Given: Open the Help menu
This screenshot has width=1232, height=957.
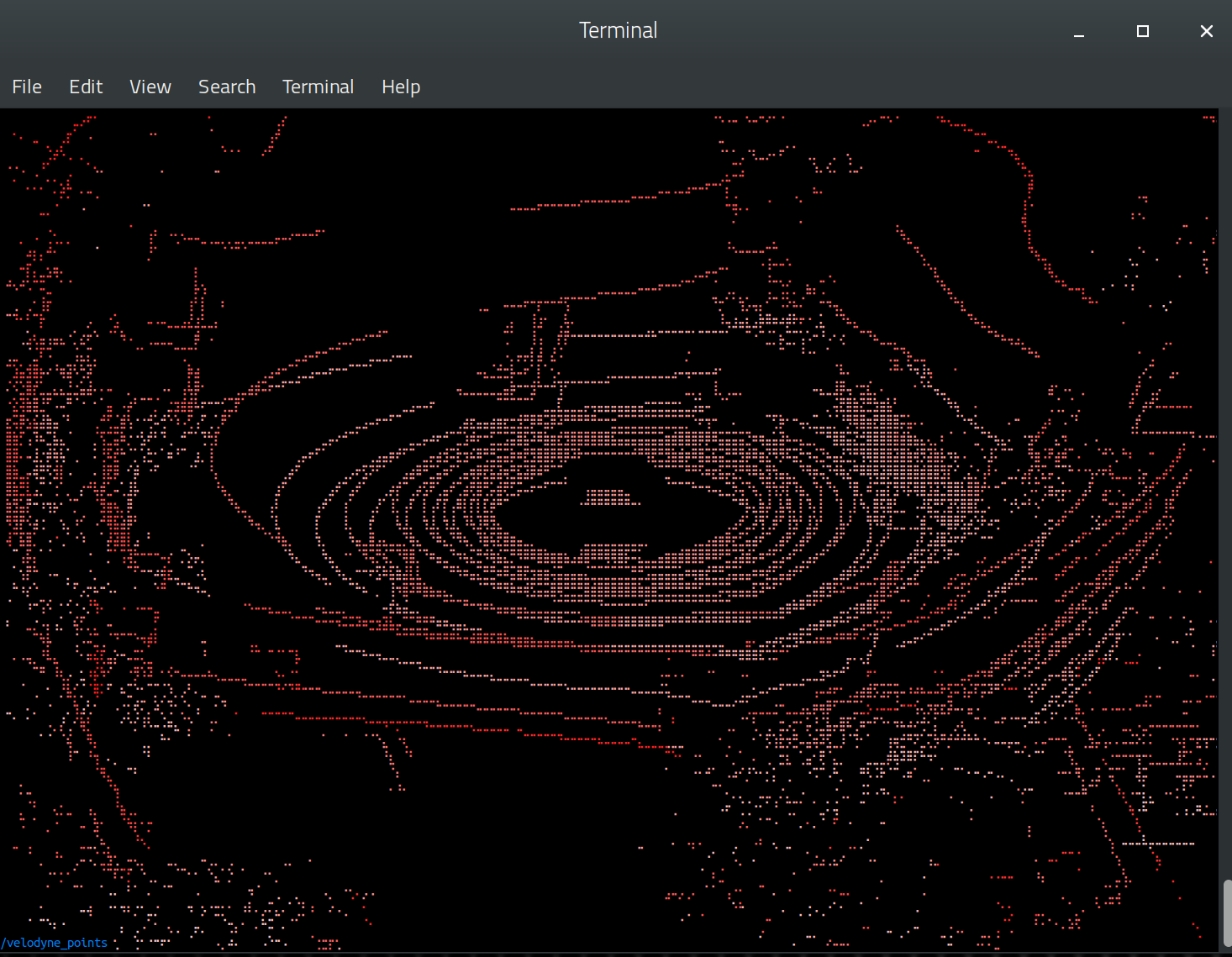Looking at the screenshot, I should pyautogui.click(x=401, y=87).
